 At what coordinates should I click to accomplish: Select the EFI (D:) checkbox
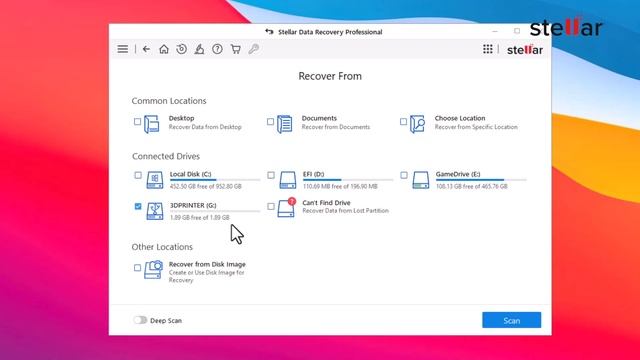click(271, 175)
